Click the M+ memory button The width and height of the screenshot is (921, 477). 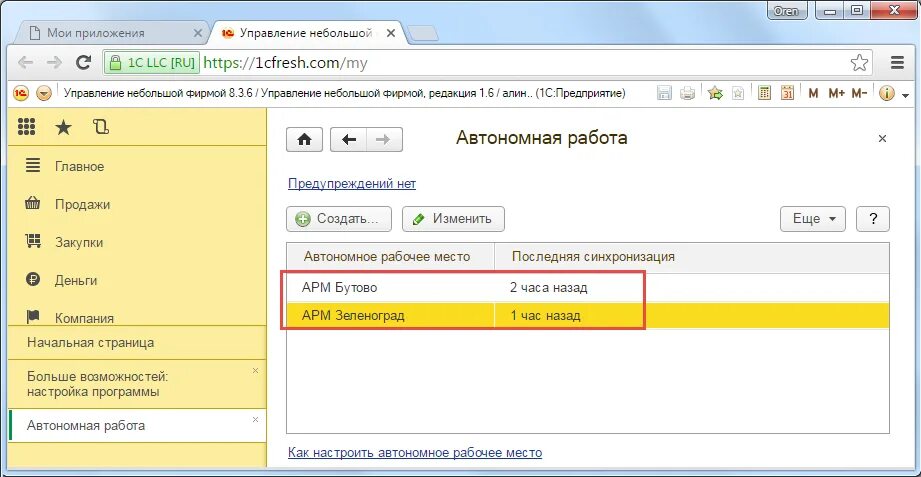pyautogui.click(x=836, y=93)
